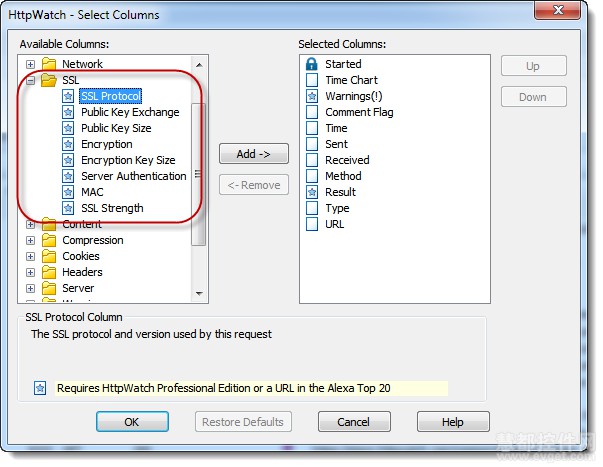Screen dimensions: 603x467
Task: Click the Server folder icon
Action: 49,288
